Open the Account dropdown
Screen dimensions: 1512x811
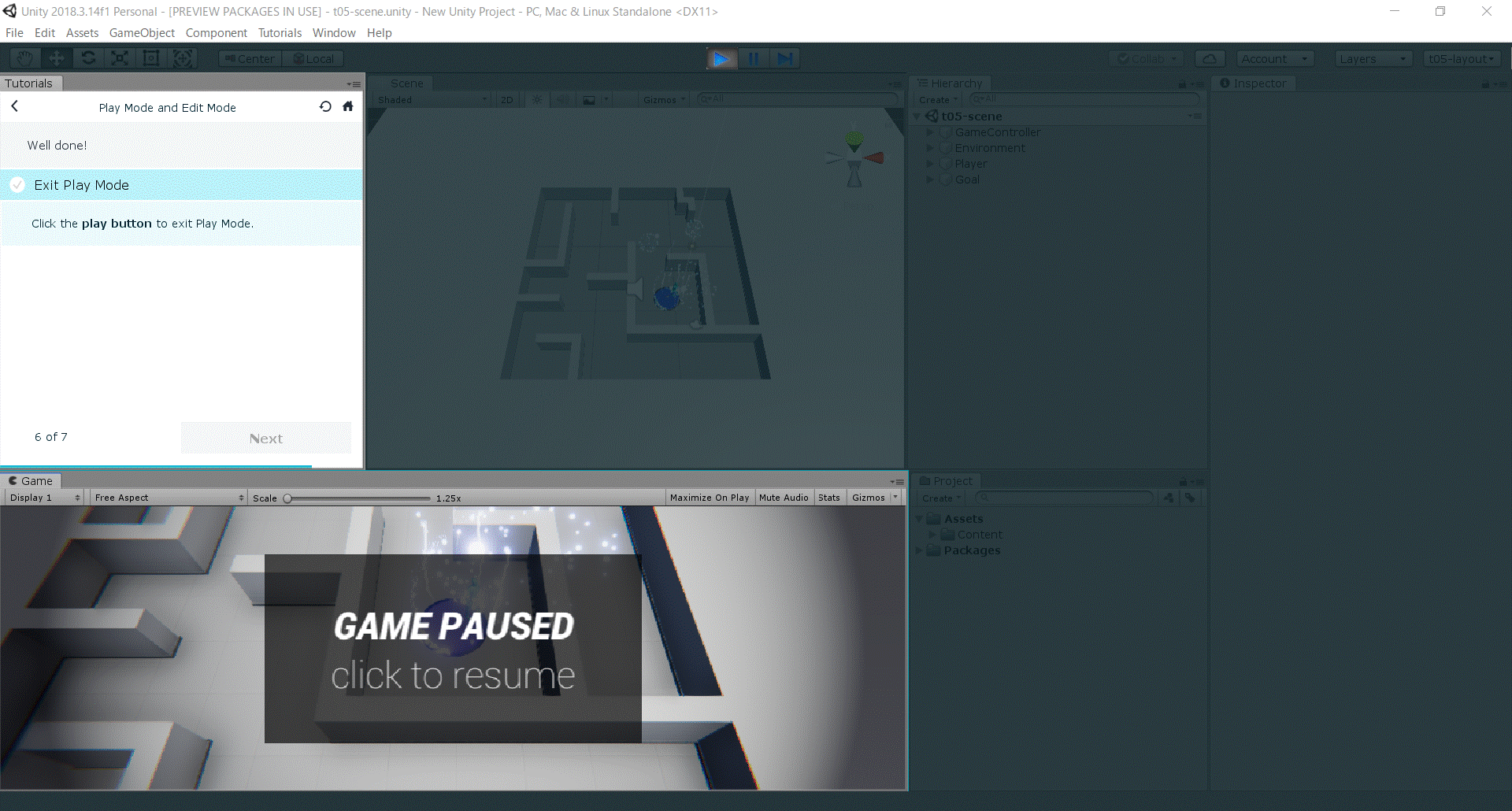[1275, 58]
